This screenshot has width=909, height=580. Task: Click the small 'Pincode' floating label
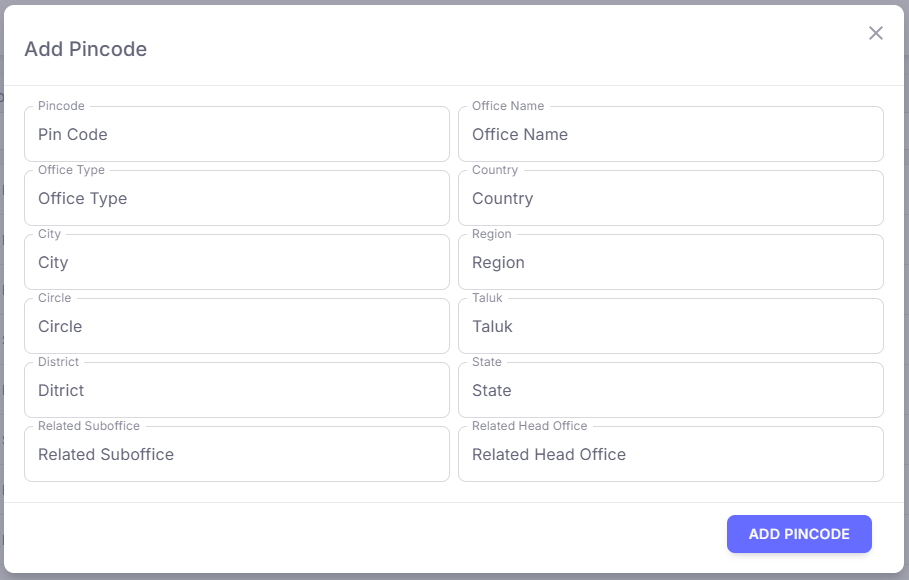click(x=61, y=106)
